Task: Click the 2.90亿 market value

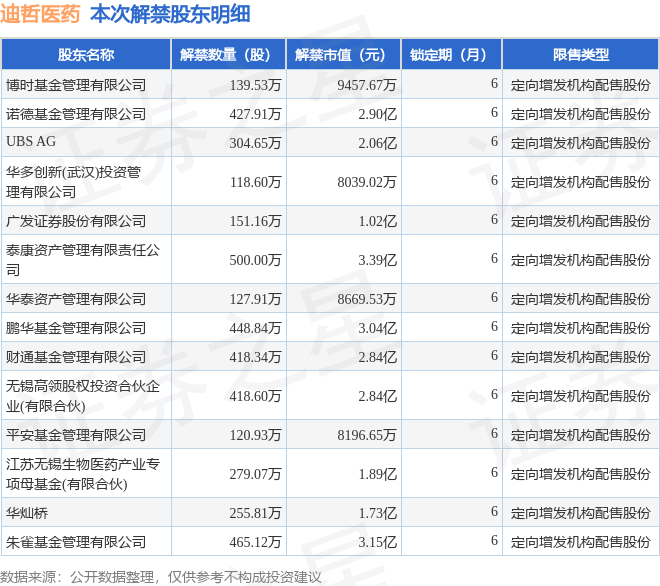Action: coord(377,115)
